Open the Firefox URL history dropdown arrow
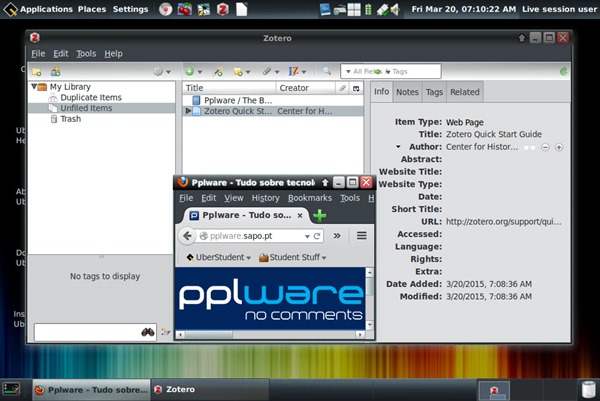Screen dimensions: 600x401 pos(307,236)
